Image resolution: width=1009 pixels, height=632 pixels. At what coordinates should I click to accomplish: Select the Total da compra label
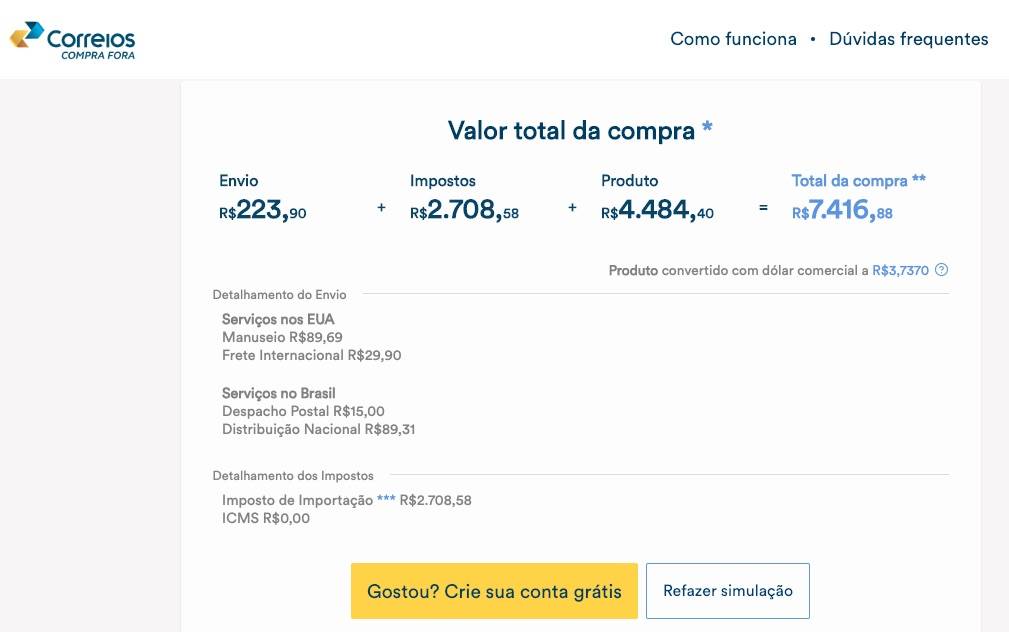858,181
